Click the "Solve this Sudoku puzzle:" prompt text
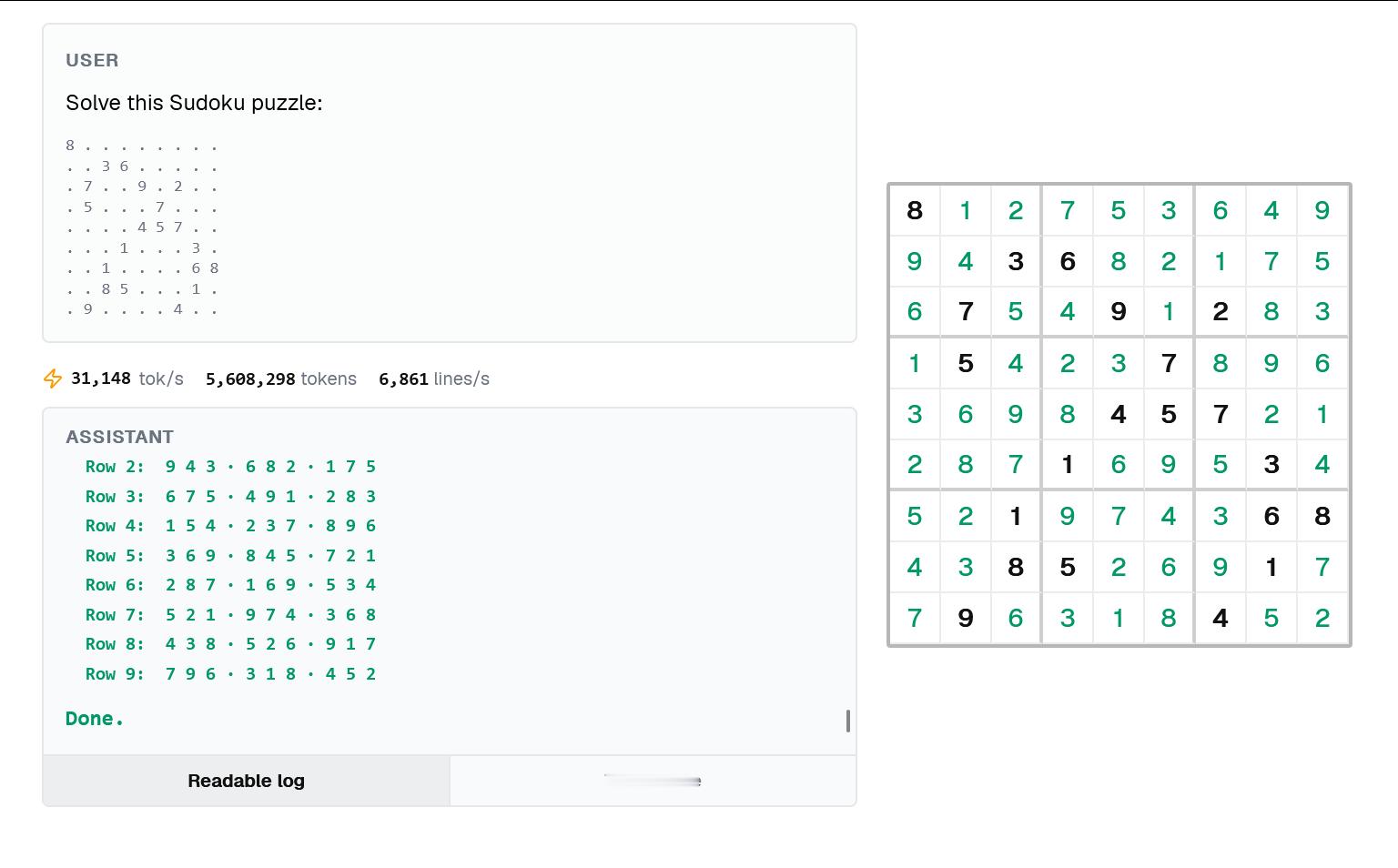This screenshot has height=868, width=1398. coord(194,103)
